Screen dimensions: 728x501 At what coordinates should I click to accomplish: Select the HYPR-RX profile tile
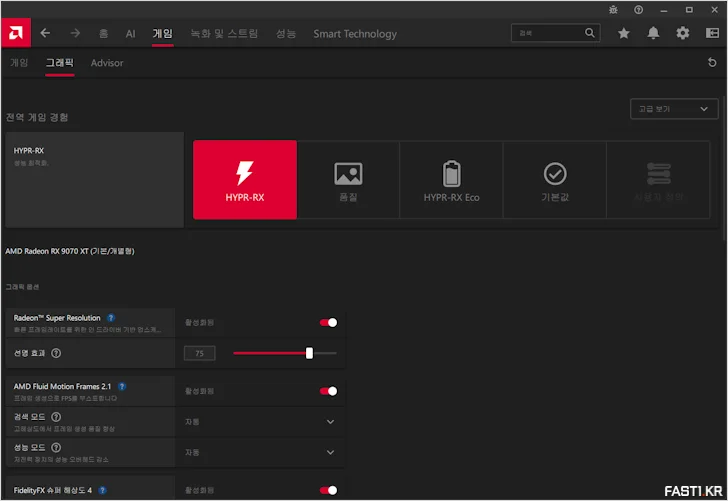tap(245, 180)
